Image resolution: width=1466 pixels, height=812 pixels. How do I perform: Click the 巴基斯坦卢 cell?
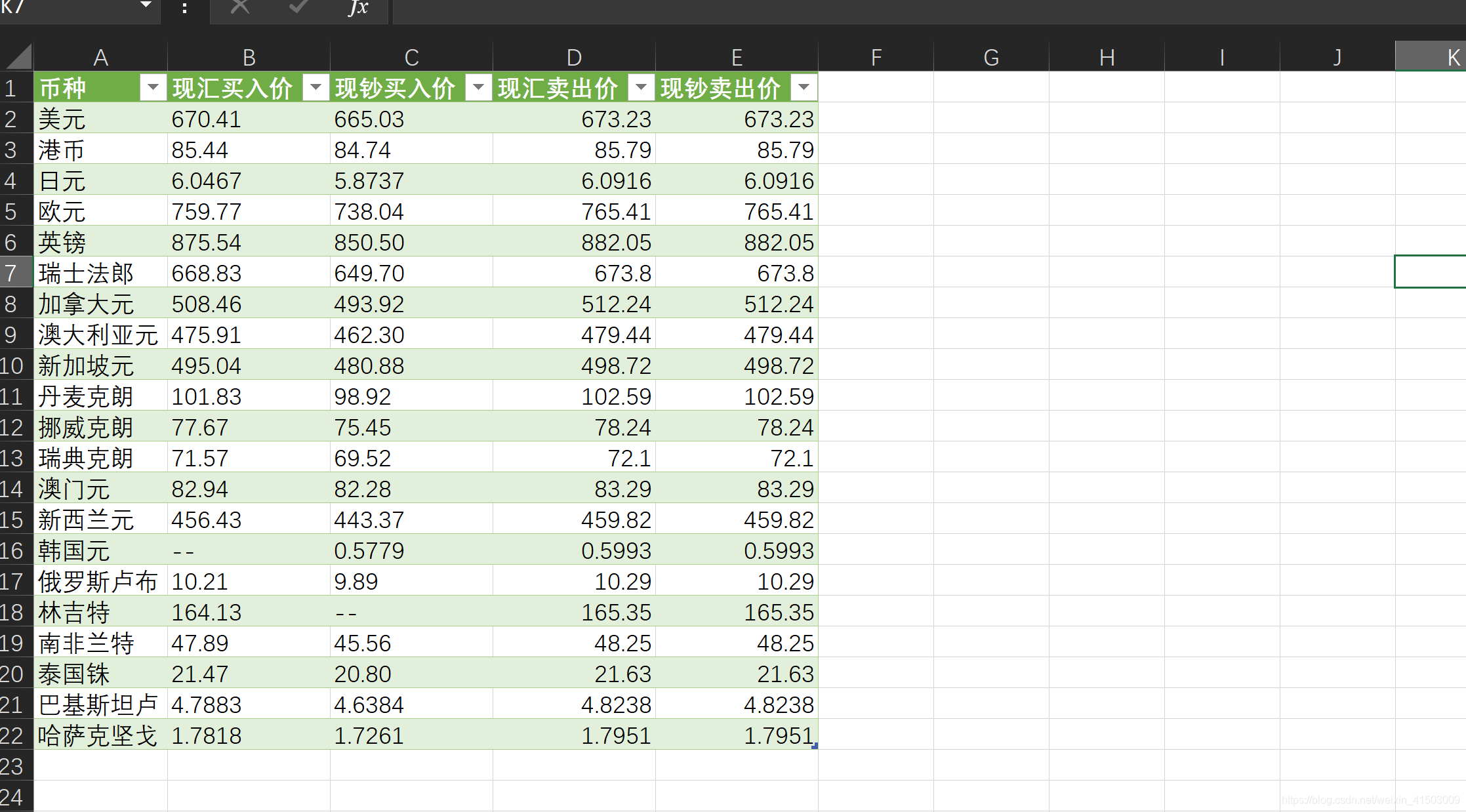tap(101, 704)
